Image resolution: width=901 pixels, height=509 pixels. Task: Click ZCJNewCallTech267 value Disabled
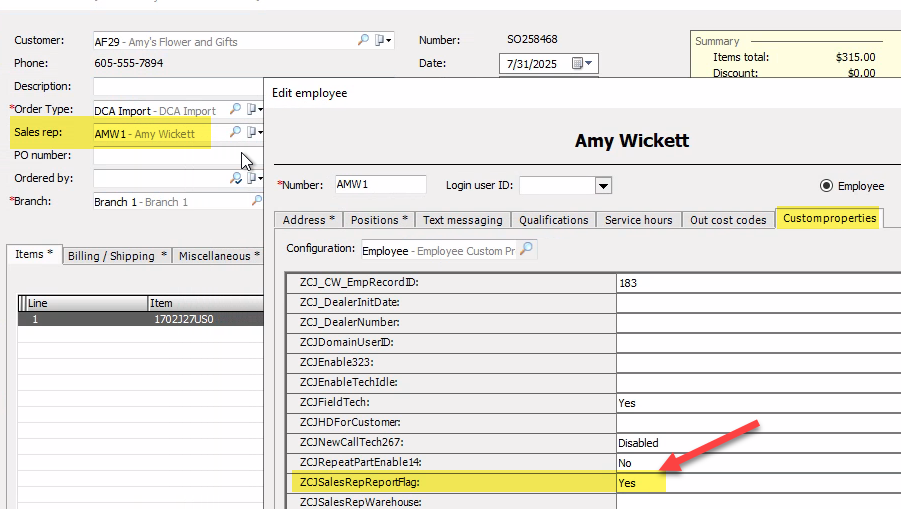(758, 443)
